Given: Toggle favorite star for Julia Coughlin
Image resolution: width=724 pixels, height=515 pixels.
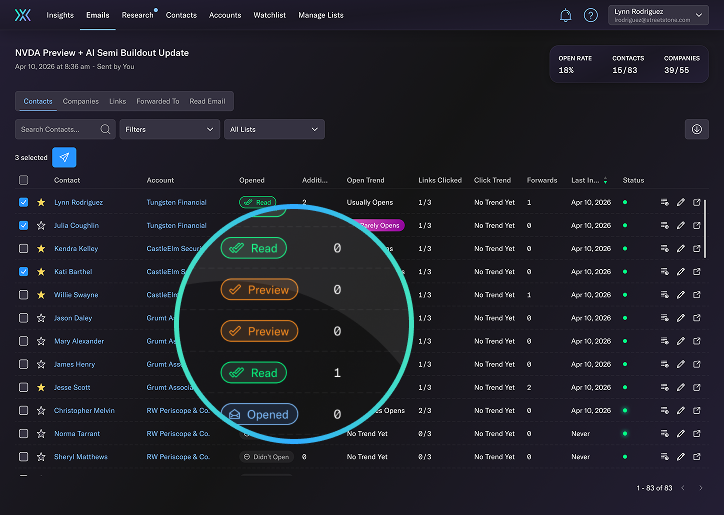Looking at the screenshot, I should [41, 226].
